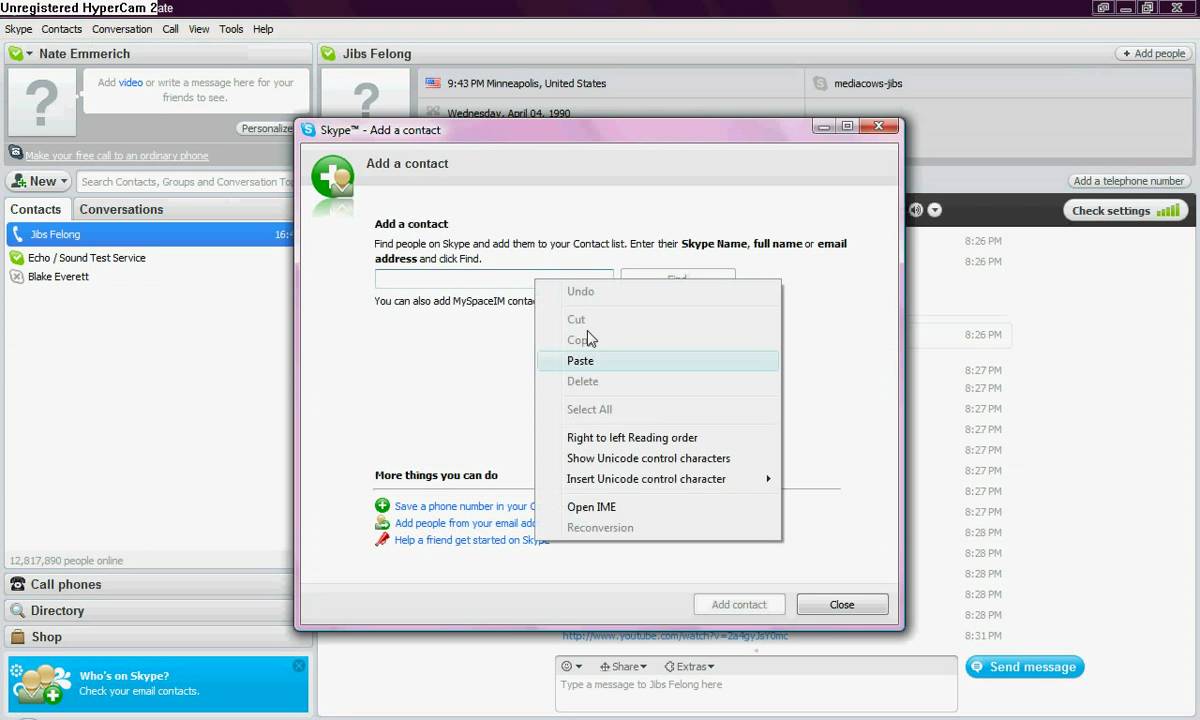
Task: Switch to the Contacts tab
Action: tap(36, 209)
